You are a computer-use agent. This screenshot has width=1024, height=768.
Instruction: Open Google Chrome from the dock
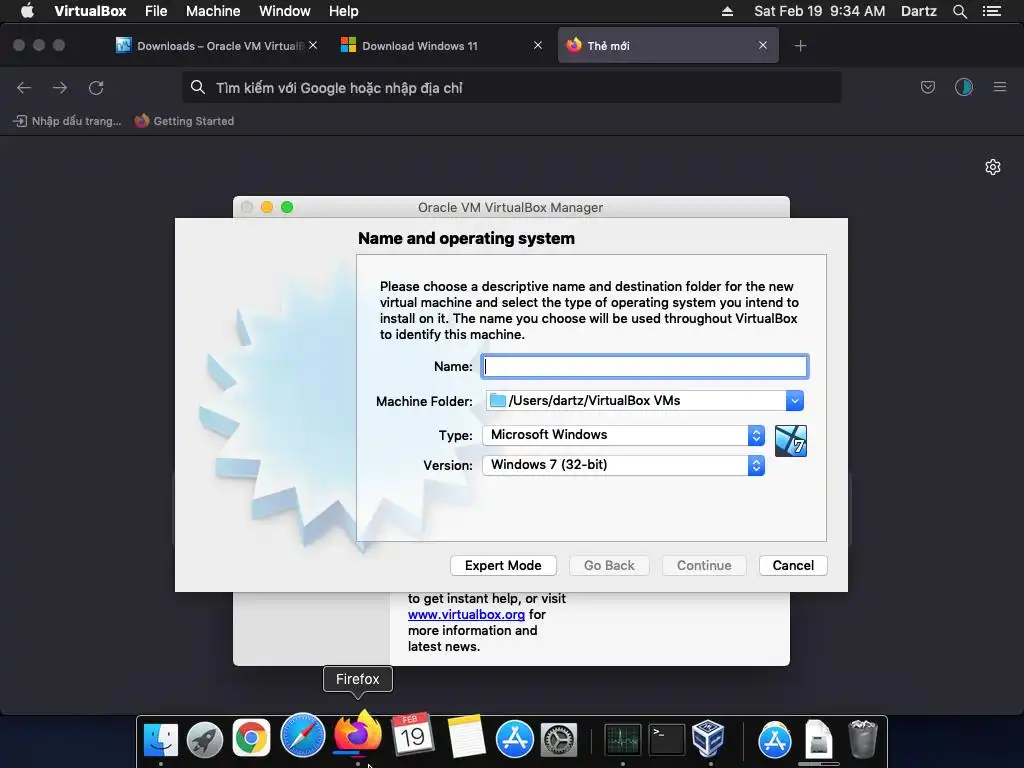click(251, 738)
